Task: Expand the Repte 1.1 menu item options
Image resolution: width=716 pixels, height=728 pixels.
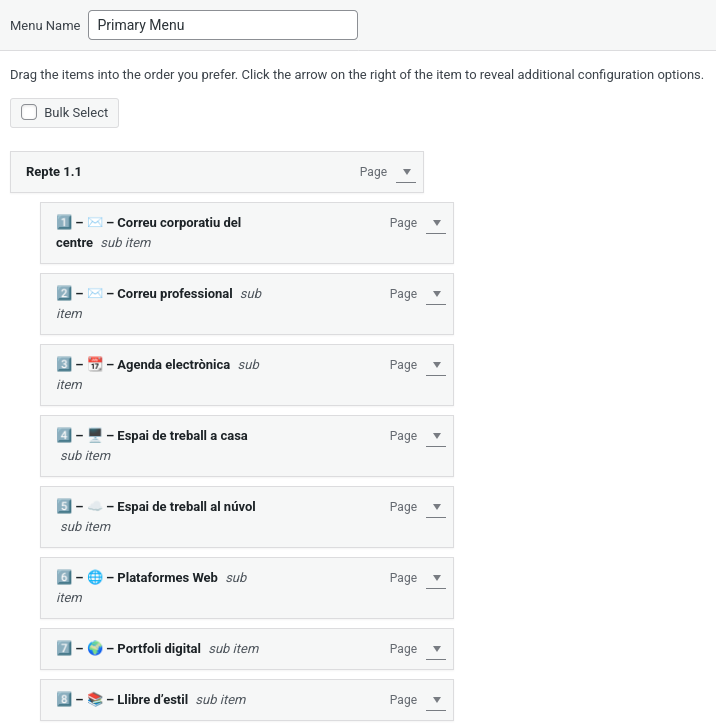Action: pos(405,172)
